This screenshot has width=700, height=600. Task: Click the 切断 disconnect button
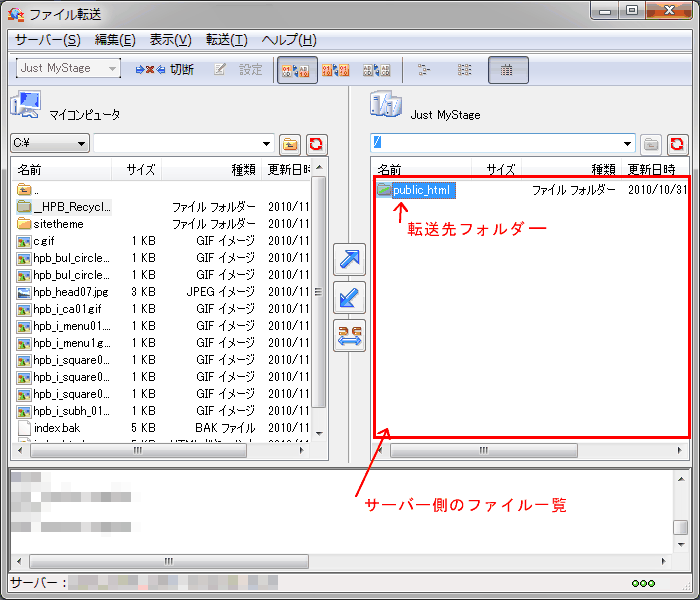pos(165,69)
